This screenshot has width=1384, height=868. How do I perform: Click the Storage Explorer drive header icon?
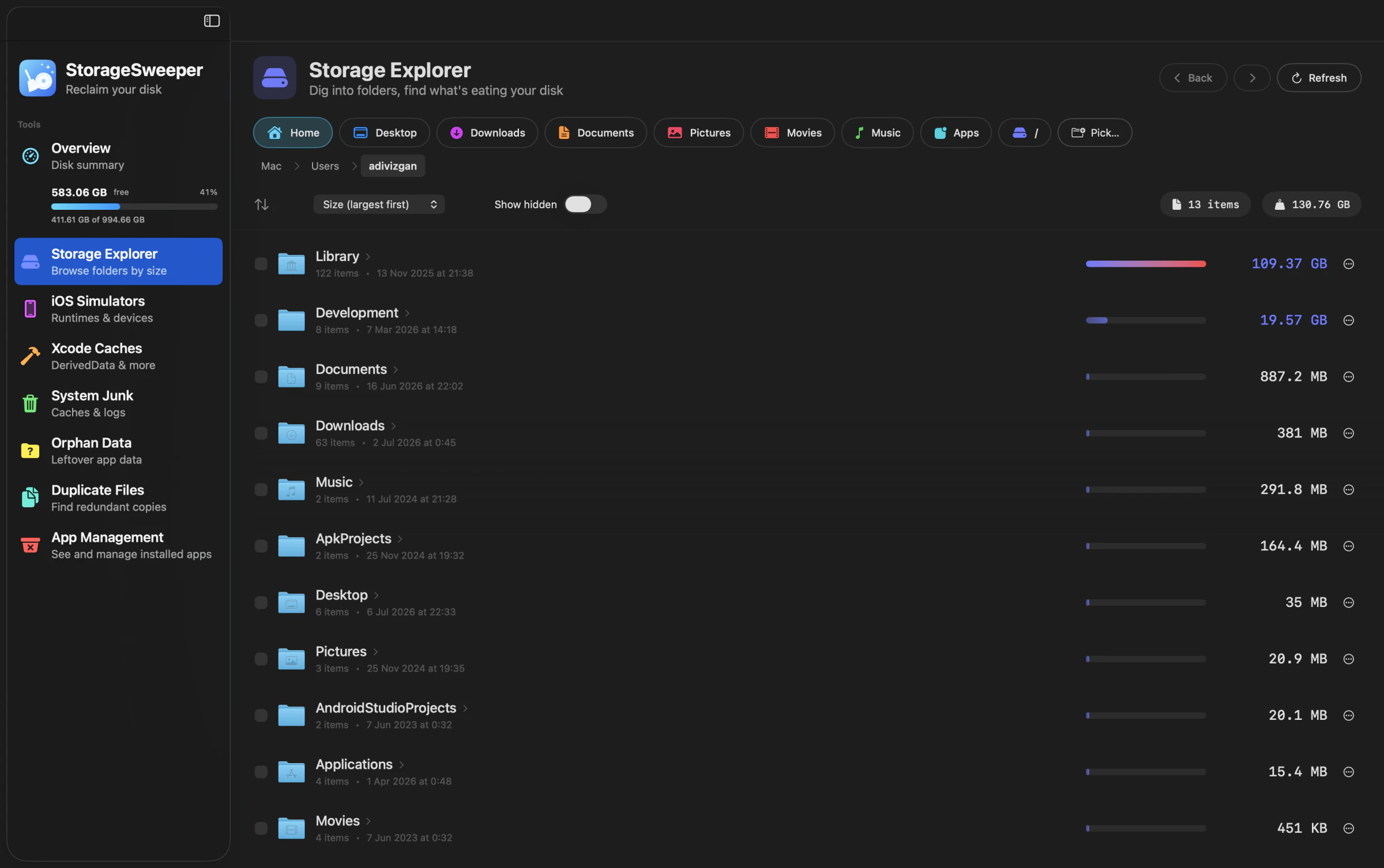pos(274,78)
